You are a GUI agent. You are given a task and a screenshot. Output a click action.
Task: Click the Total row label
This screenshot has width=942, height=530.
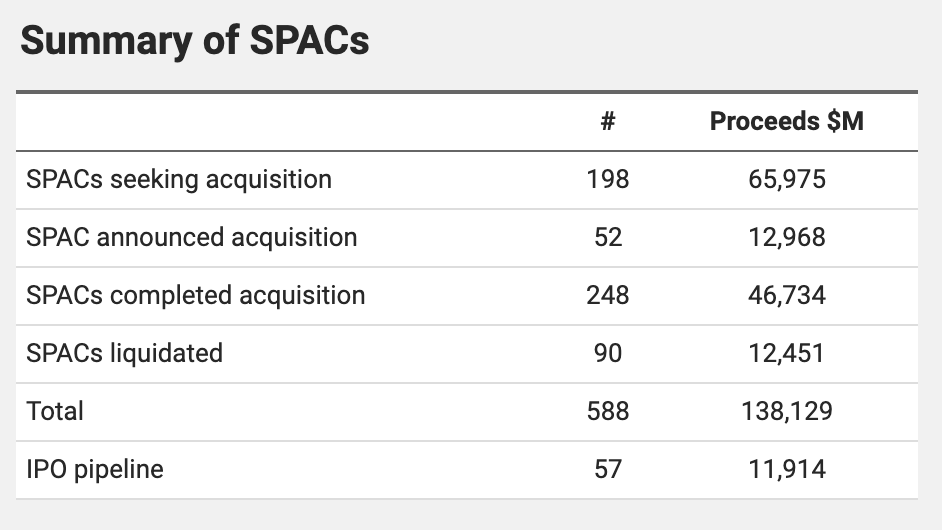tap(55, 412)
